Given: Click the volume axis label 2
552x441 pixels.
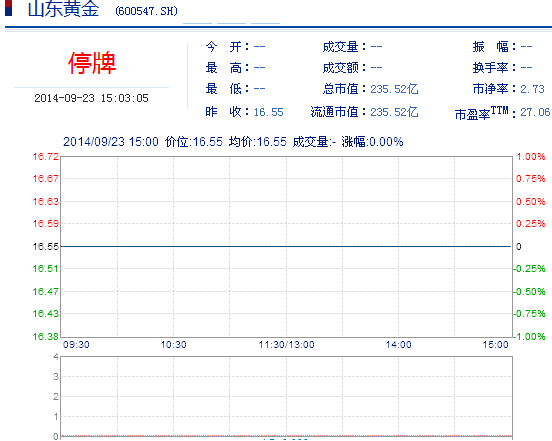Looking at the screenshot, I should click(56, 397).
